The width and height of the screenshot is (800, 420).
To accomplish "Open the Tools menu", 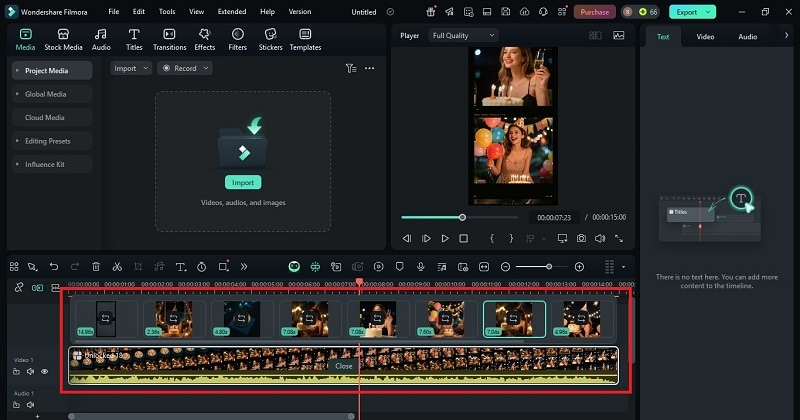I will tap(167, 11).
